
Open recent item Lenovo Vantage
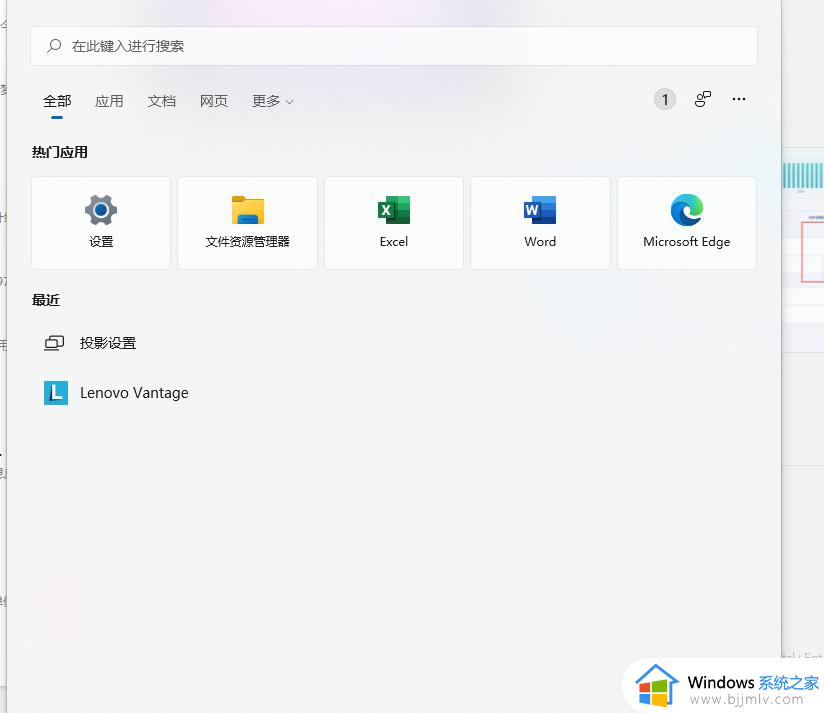[134, 393]
